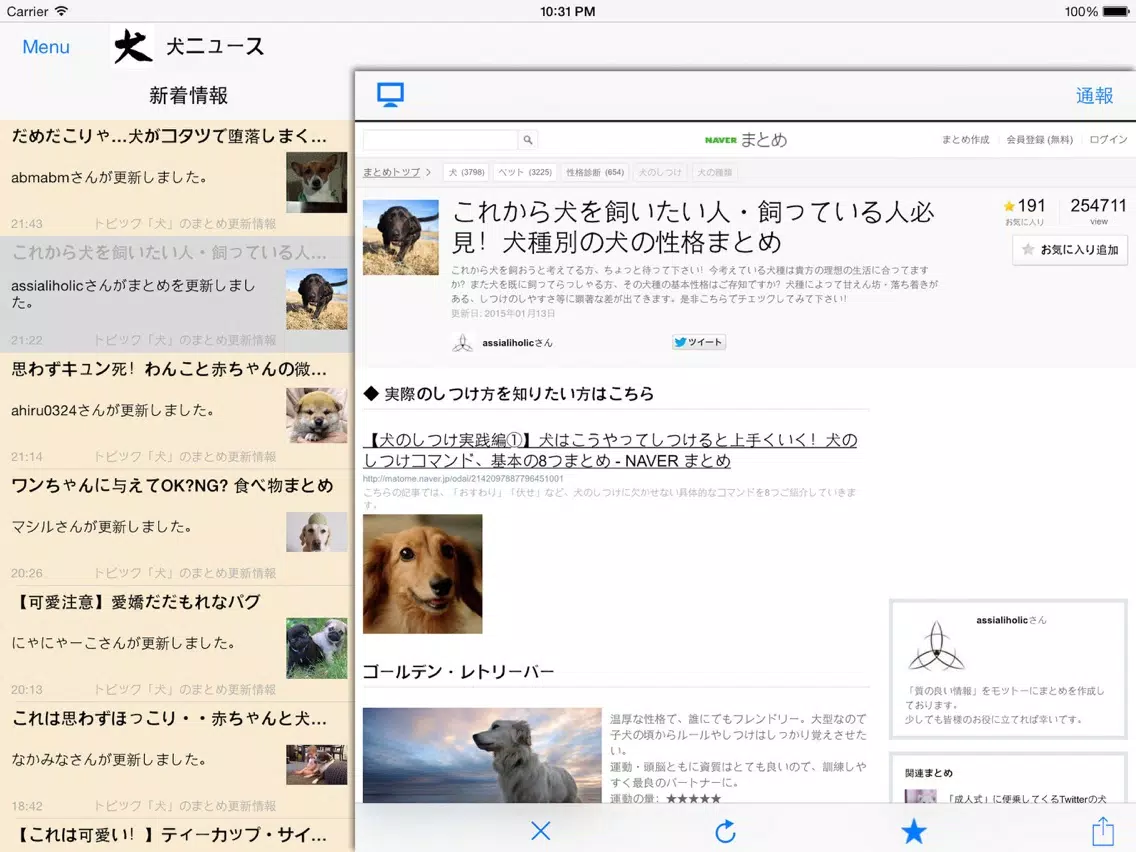This screenshot has height=852, width=1136.
Task: Open まとめ作成 link in the header
Action: click(965, 140)
